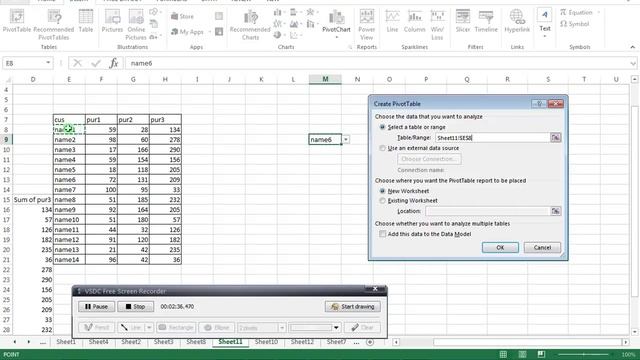Insert a Win/Loss sparkline
The image size is (640, 360).
pyautogui.click(x=437, y=24)
